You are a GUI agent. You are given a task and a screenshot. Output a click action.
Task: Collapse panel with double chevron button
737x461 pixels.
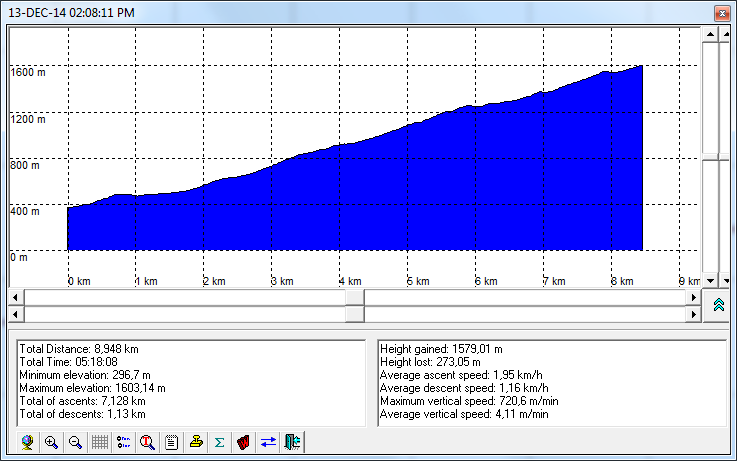(718, 306)
